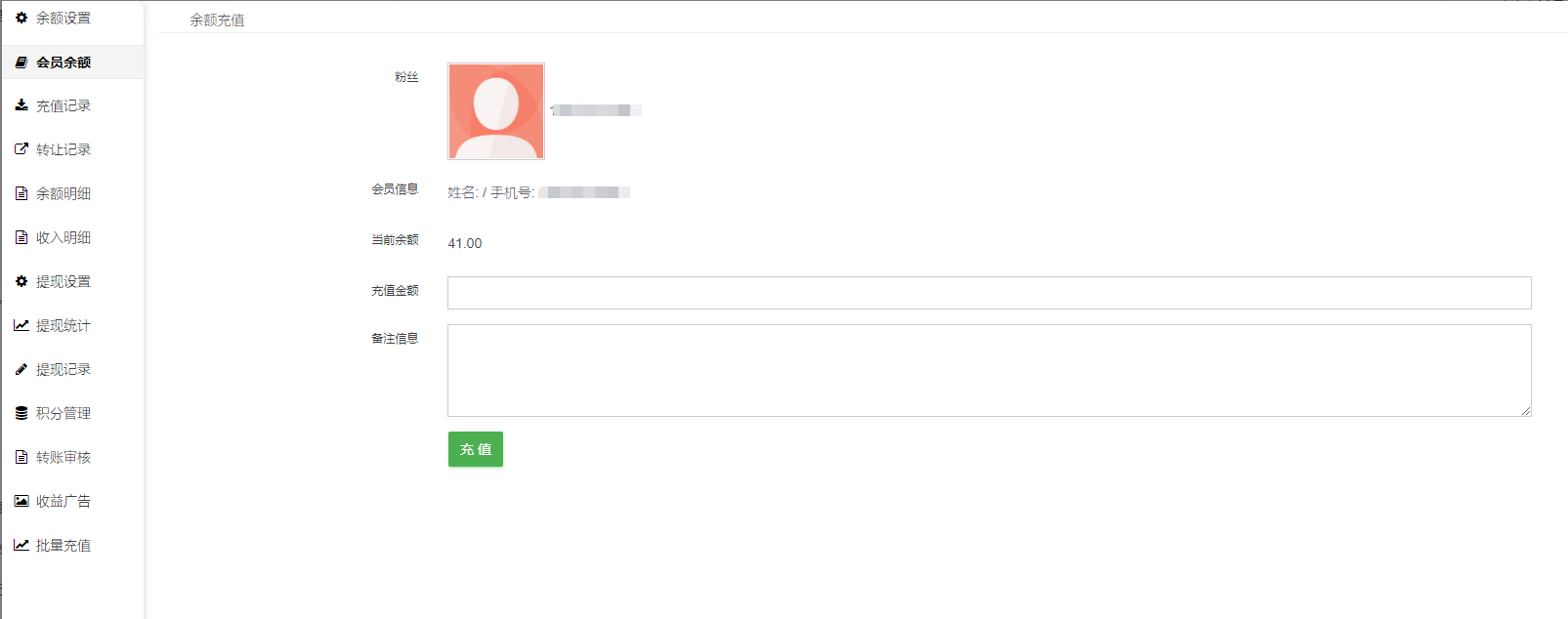
Task: Click the 余额充值 page title
Action: pos(217,20)
